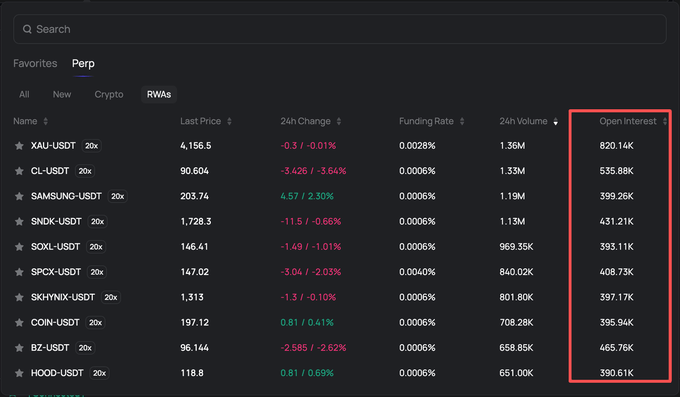The width and height of the screenshot is (680, 397).
Task: Open the SAMSUNG-USDT market
Action: click(x=66, y=196)
